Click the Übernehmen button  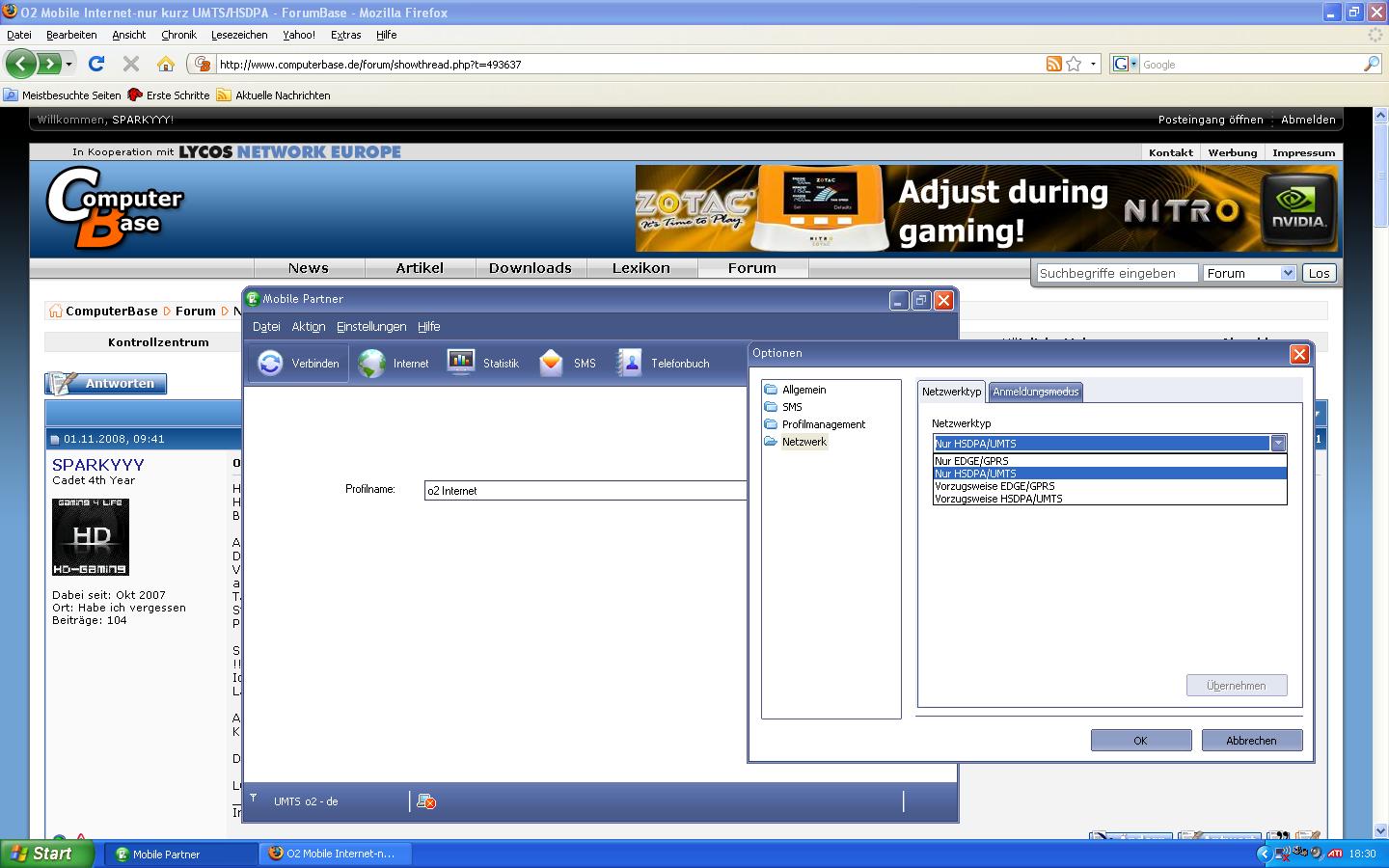pos(1237,686)
